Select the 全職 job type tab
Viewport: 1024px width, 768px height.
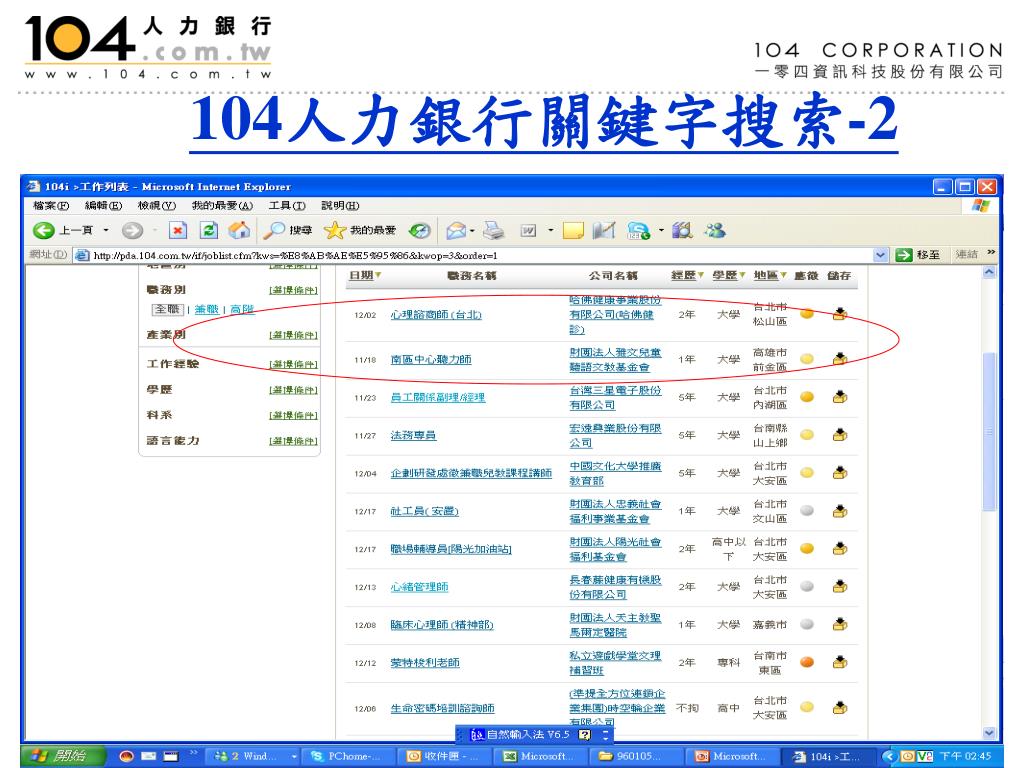[x=167, y=309]
